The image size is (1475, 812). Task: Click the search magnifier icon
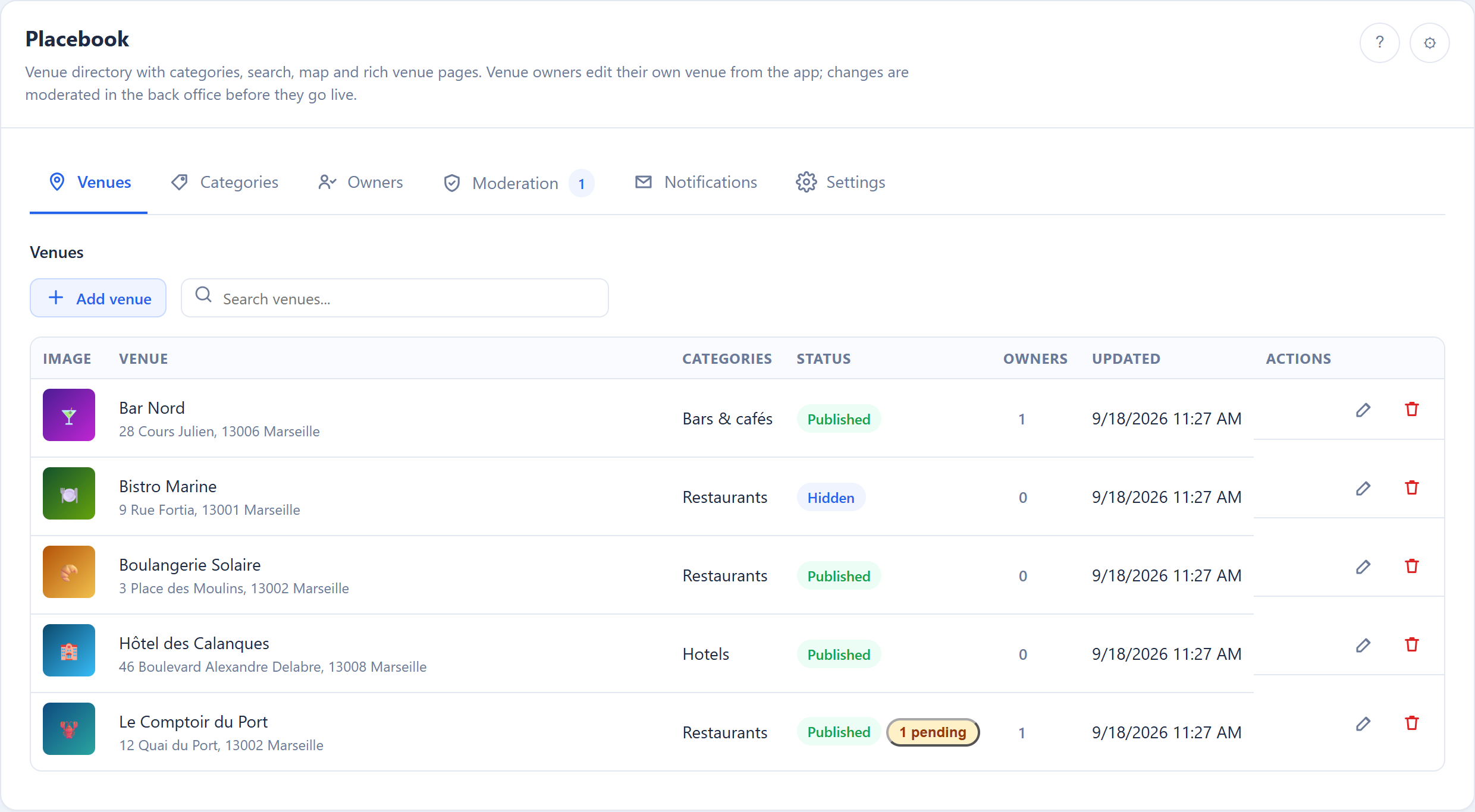[203, 295]
